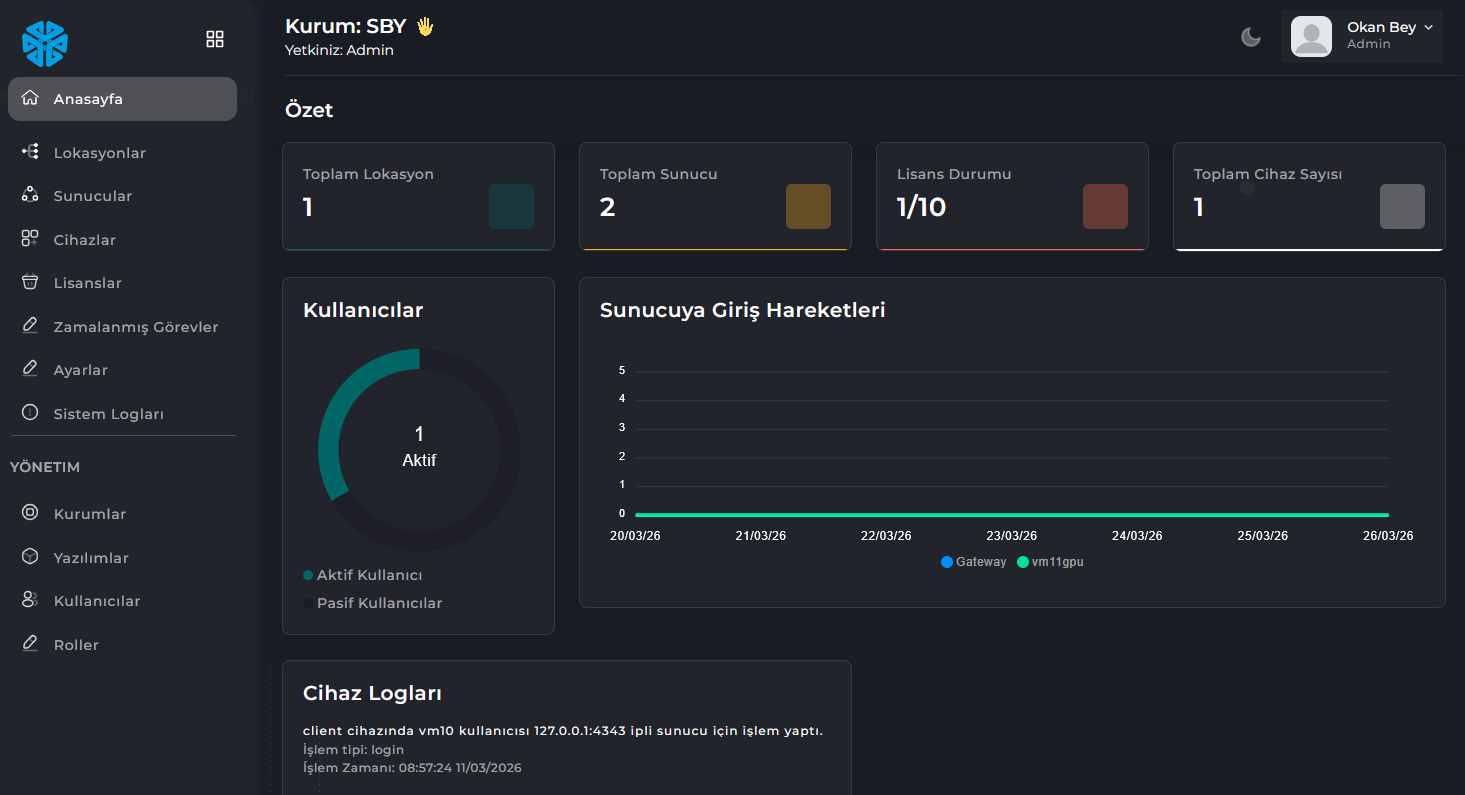Click the Yazılımlar cube icon
The height and width of the screenshot is (795, 1465).
click(30, 557)
